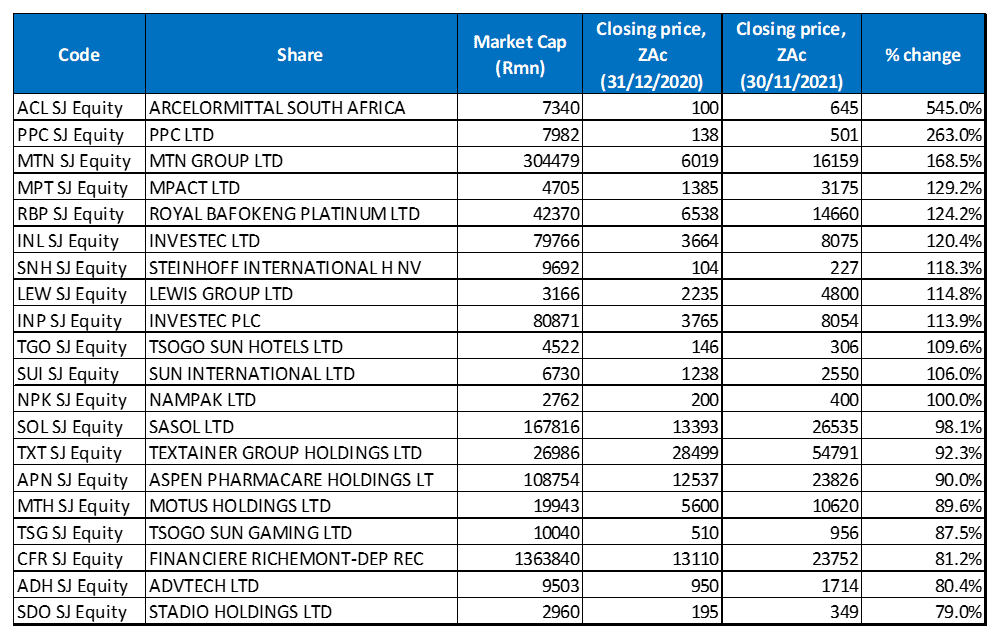
Task: Click SASOL LTD closing price 26535
Action: coord(791,426)
